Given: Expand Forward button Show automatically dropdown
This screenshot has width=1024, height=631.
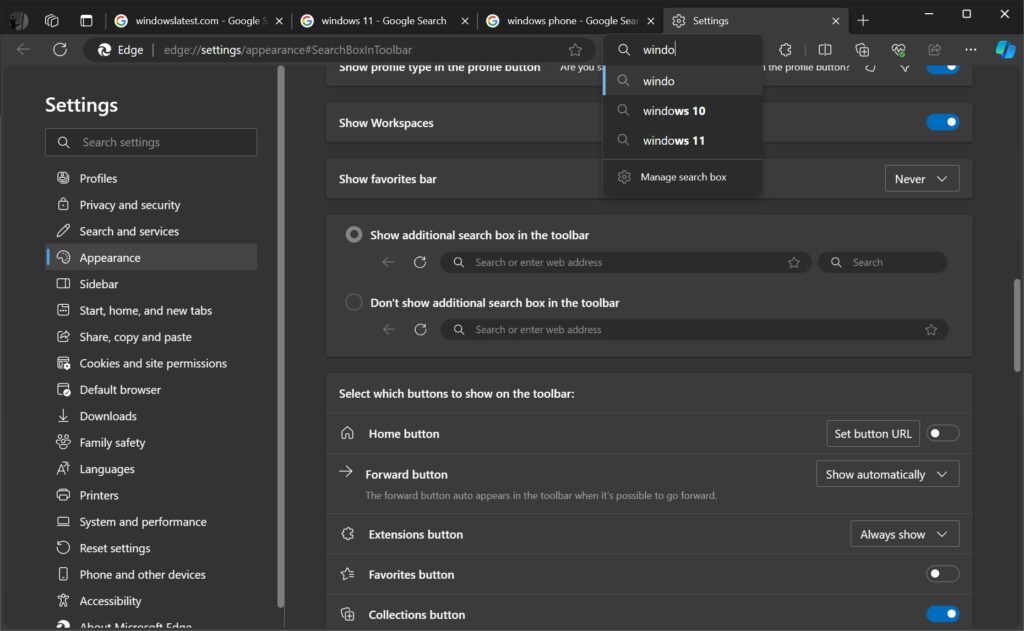Looking at the screenshot, I should pos(887,474).
